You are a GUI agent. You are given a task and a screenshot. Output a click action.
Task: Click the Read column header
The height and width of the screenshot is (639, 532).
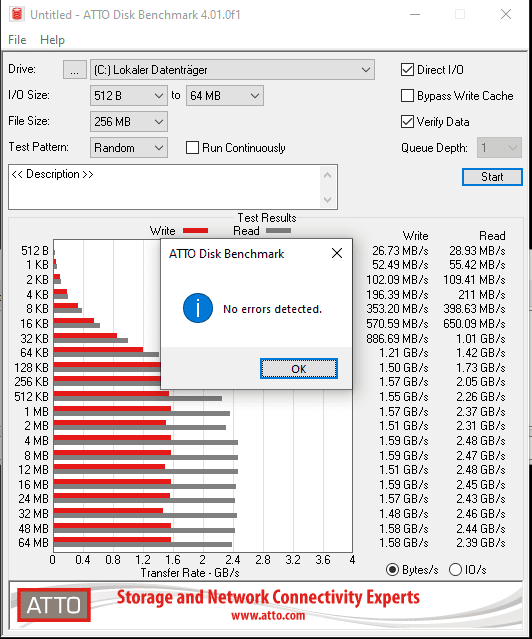(x=492, y=236)
